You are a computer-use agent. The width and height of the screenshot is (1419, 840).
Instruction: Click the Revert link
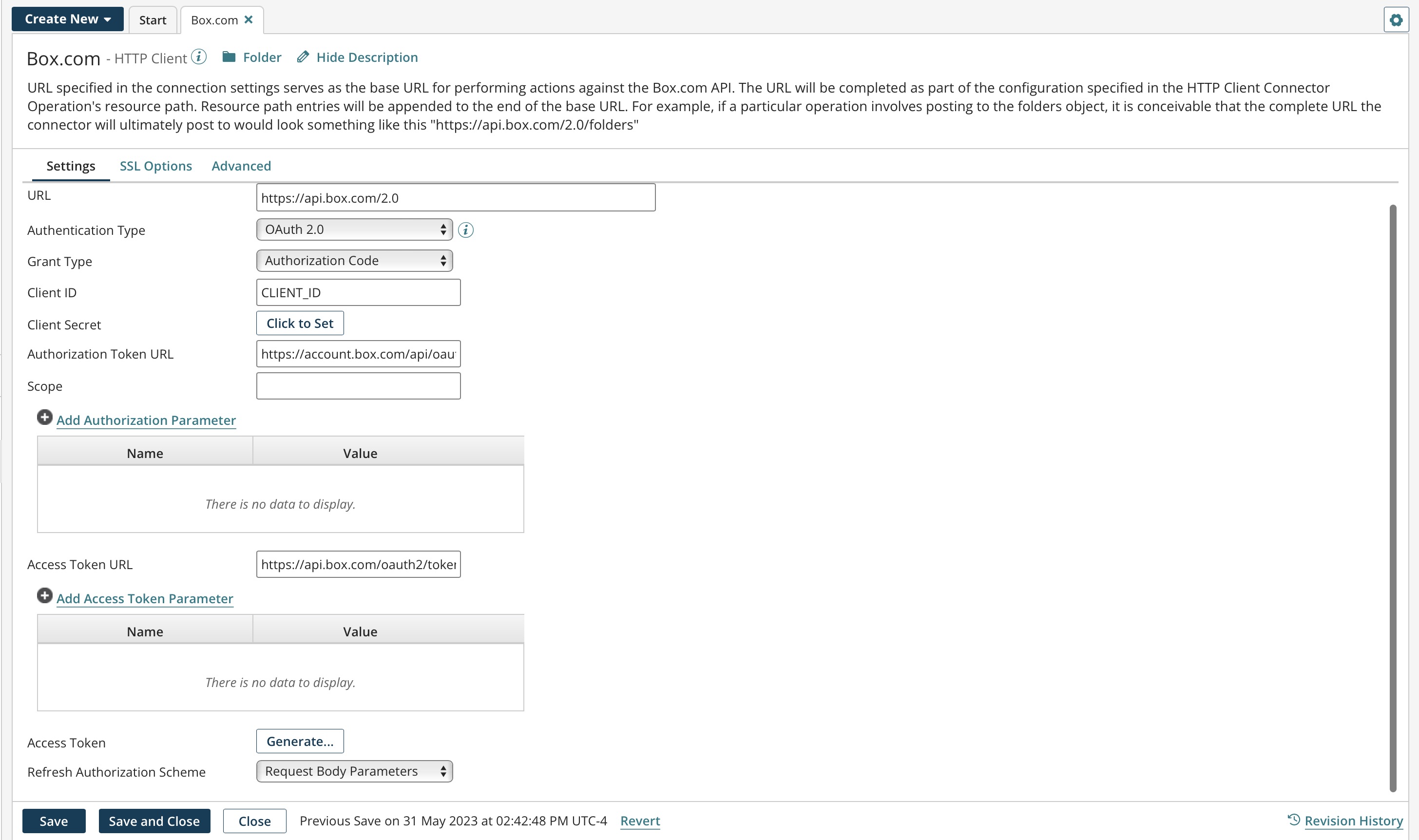click(x=640, y=820)
